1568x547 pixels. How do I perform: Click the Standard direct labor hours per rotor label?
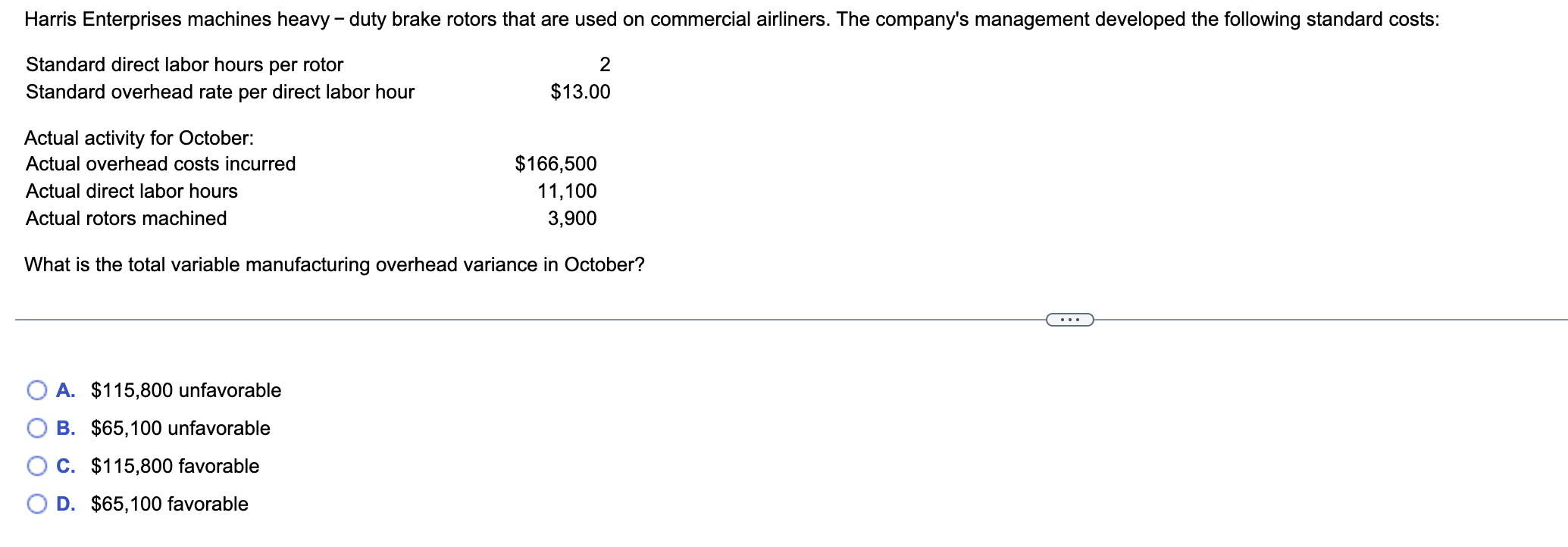coord(185,64)
